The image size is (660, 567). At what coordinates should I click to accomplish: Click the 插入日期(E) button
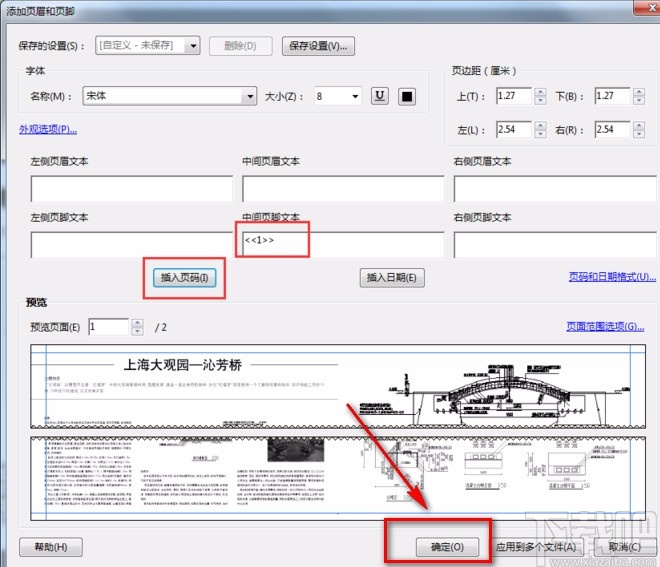pyautogui.click(x=392, y=278)
